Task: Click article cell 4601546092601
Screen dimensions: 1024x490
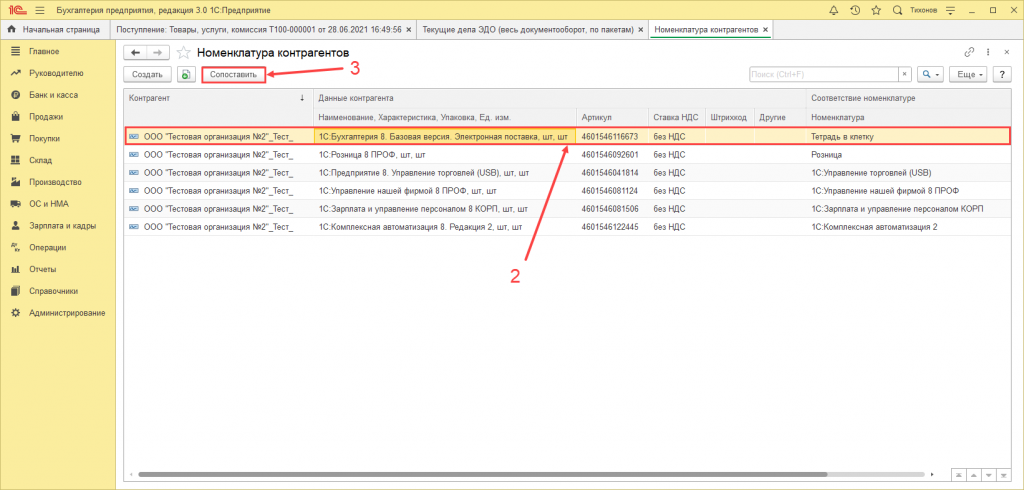Action: point(614,155)
